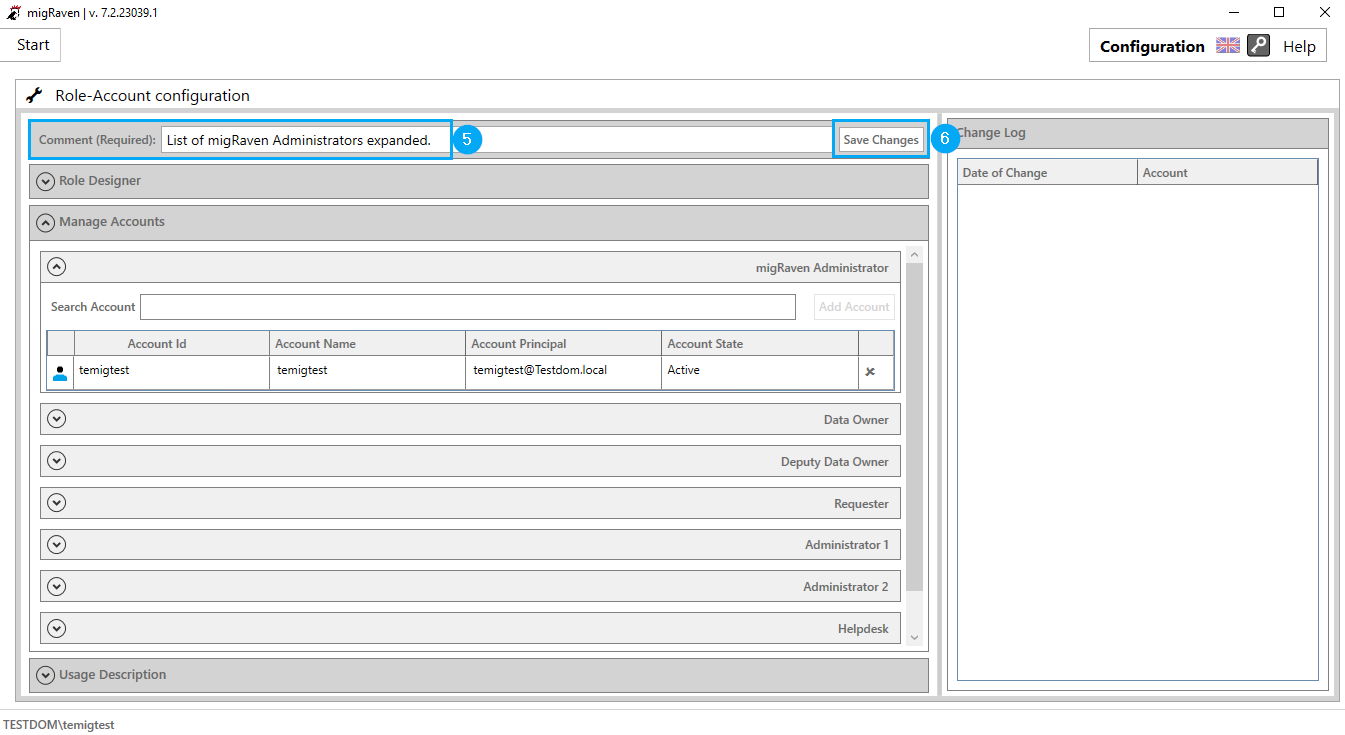Click the scroll up arrow of accounts list
The width and height of the screenshot is (1345, 735).
click(914, 256)
